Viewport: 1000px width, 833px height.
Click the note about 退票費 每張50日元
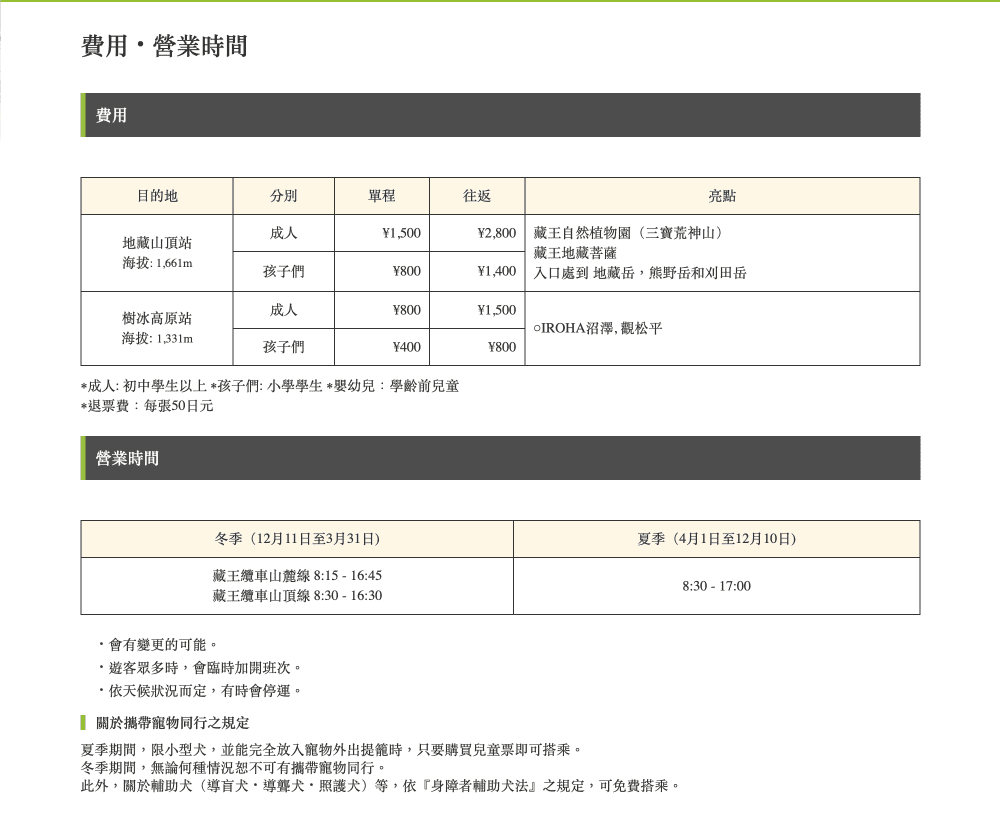click(147, 406)
